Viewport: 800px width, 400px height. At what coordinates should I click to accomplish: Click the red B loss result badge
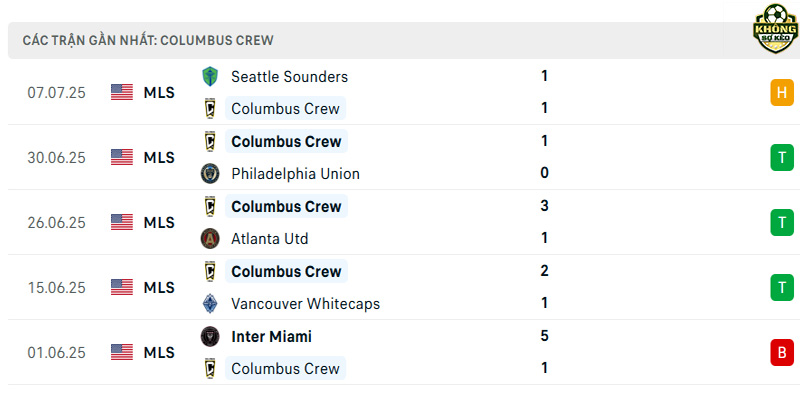click(782, 352)
